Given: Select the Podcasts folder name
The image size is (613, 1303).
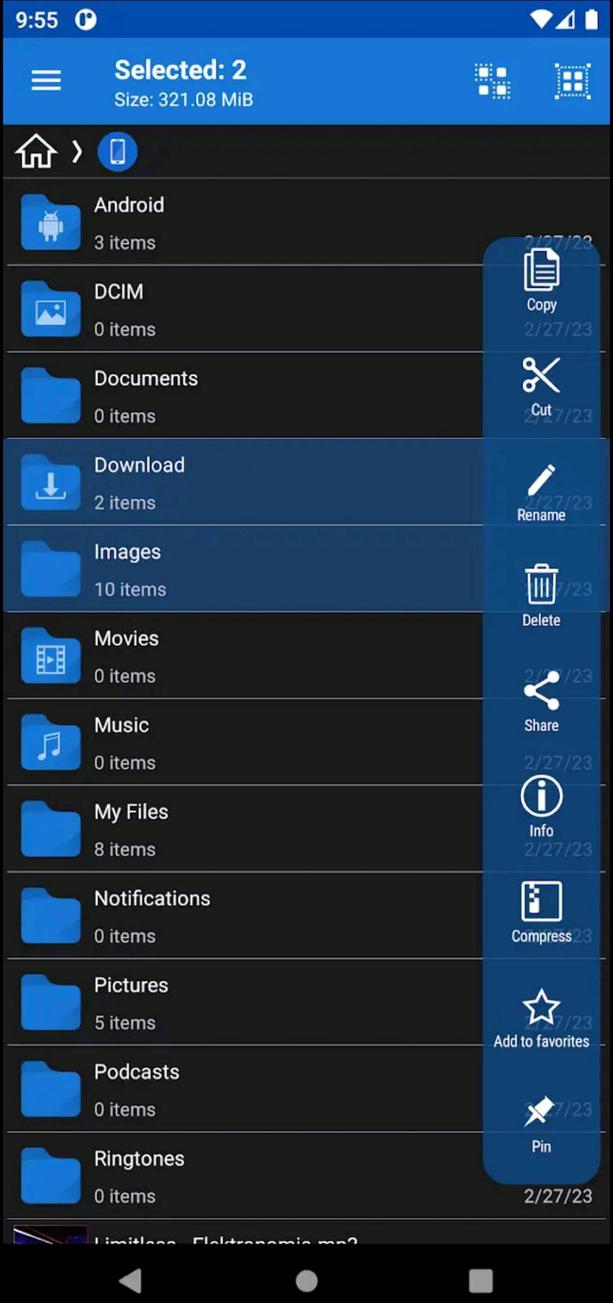Looking at the screenshot, I should coord(137,1072).
